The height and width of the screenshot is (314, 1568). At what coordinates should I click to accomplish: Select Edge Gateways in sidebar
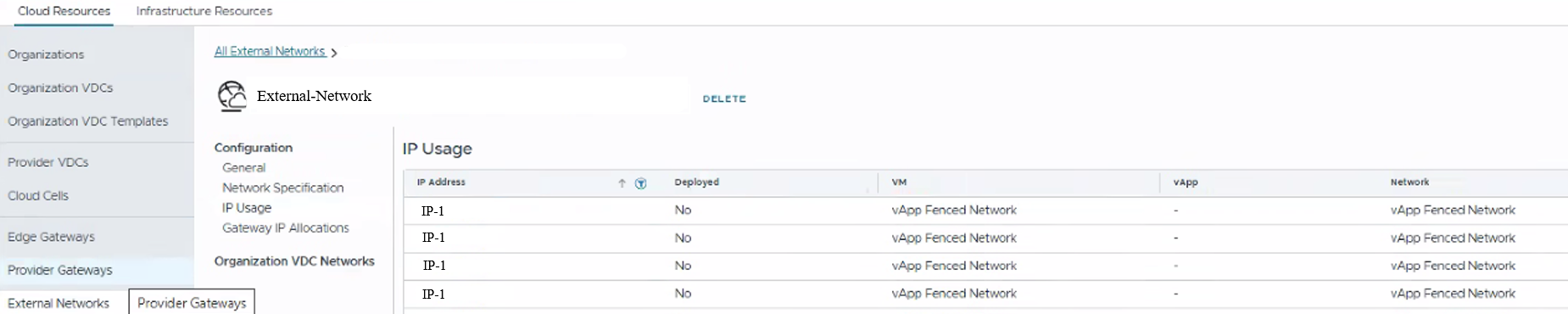coord(51,237)
